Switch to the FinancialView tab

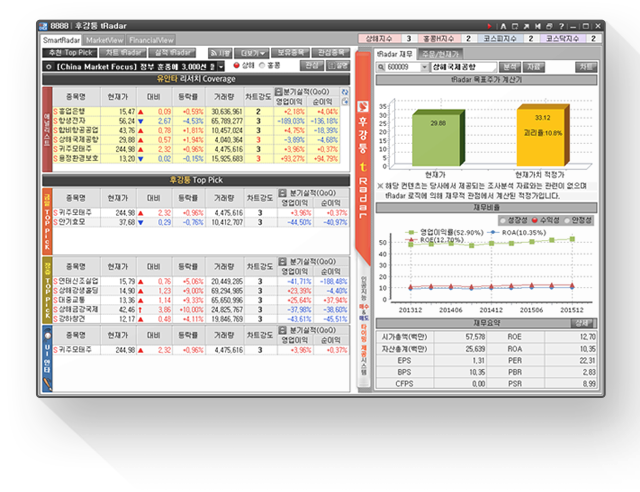(x=151, y=40)
